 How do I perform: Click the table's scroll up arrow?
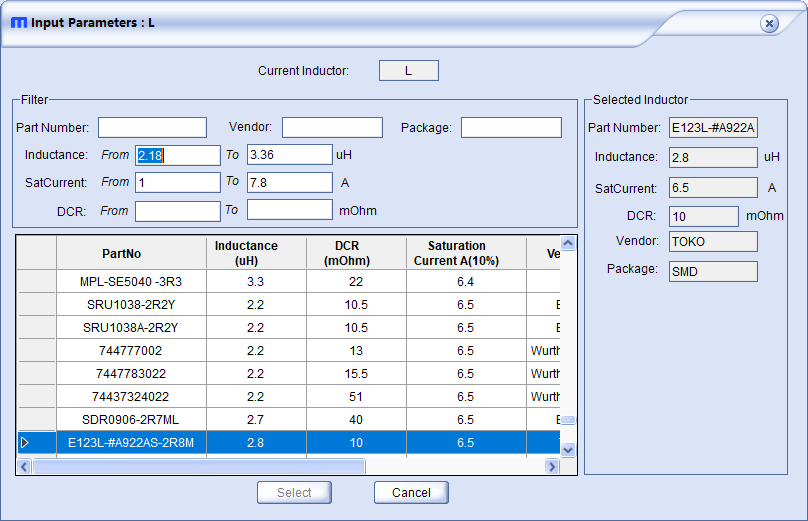(x=568, y=243)
